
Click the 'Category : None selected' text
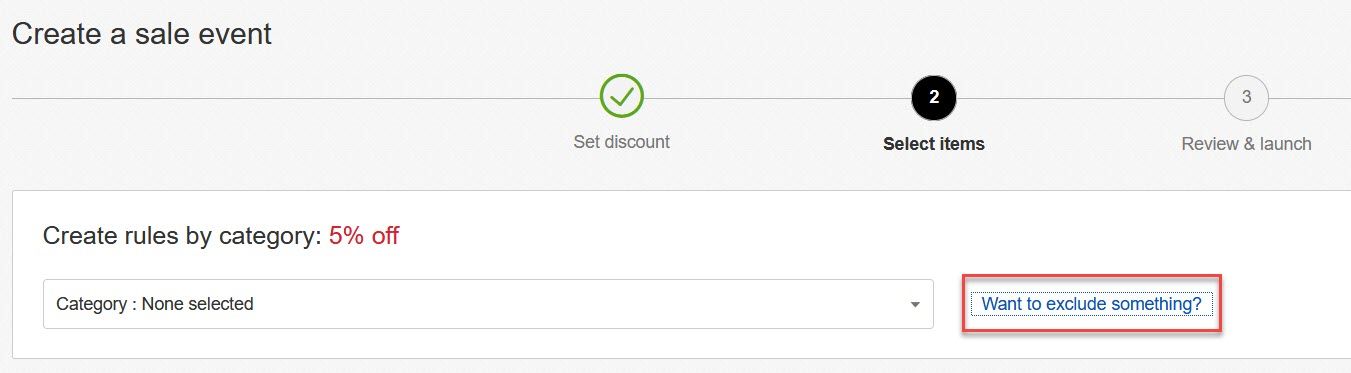[x=155, y=304]
